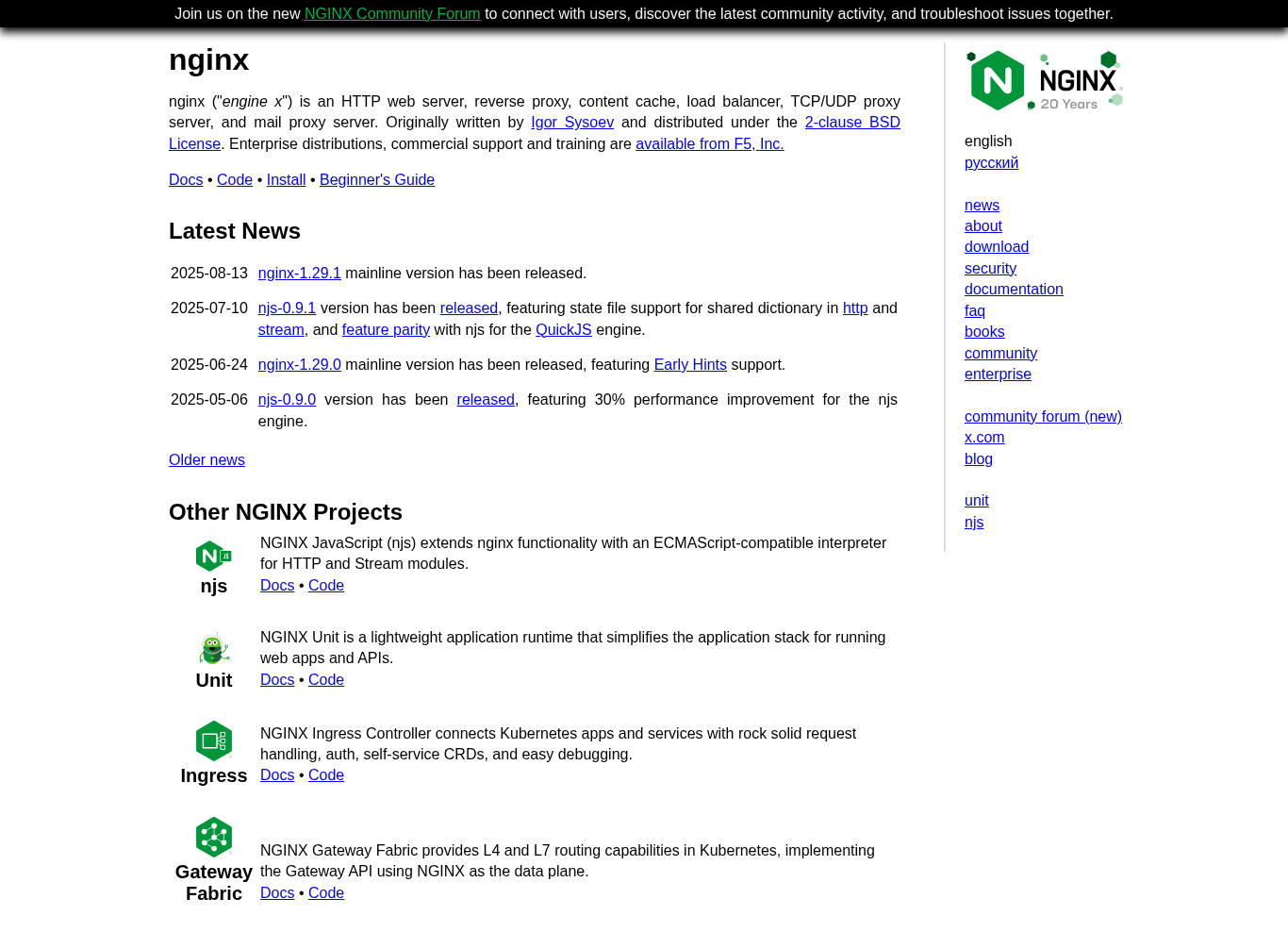Open the blog sidebar link
This screenshot has width=1288, height=932.
pos(979,459)
